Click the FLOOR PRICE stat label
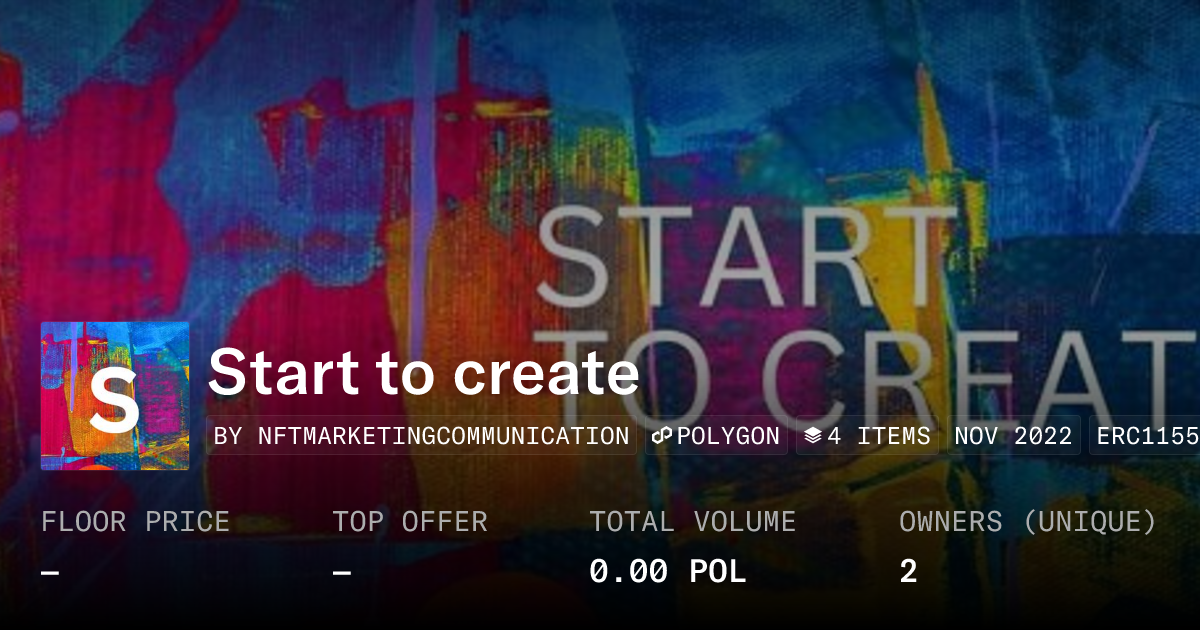This screenshot has width=1200, height=630. tap(136, 522)
